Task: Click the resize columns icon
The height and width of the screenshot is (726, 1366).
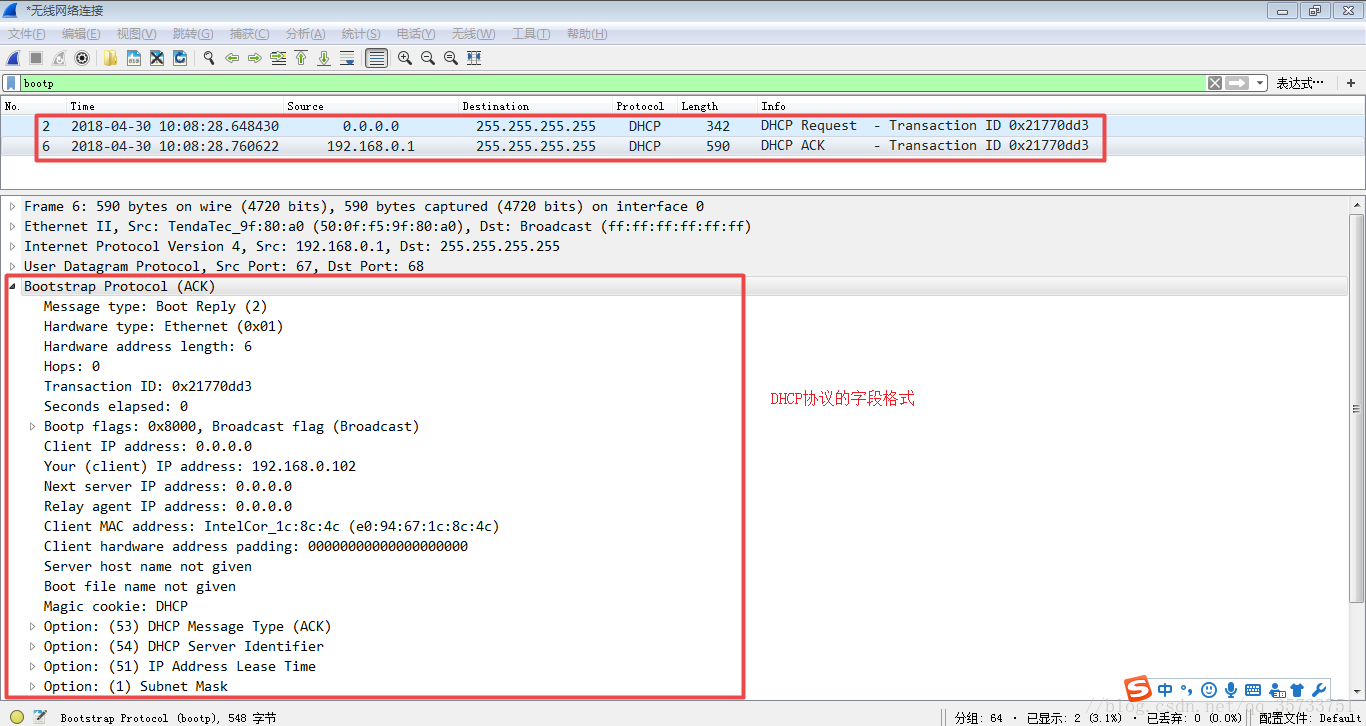Action: [474, 58]
